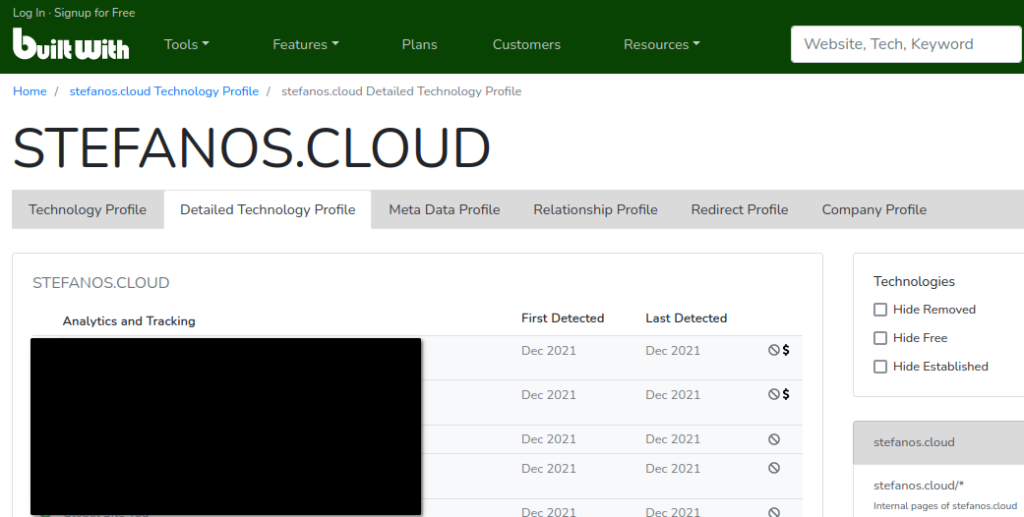Screen dimensions: 1024x517
Task: Focus the Website, Tech, Keyword search field
Action: pos(906,44)
